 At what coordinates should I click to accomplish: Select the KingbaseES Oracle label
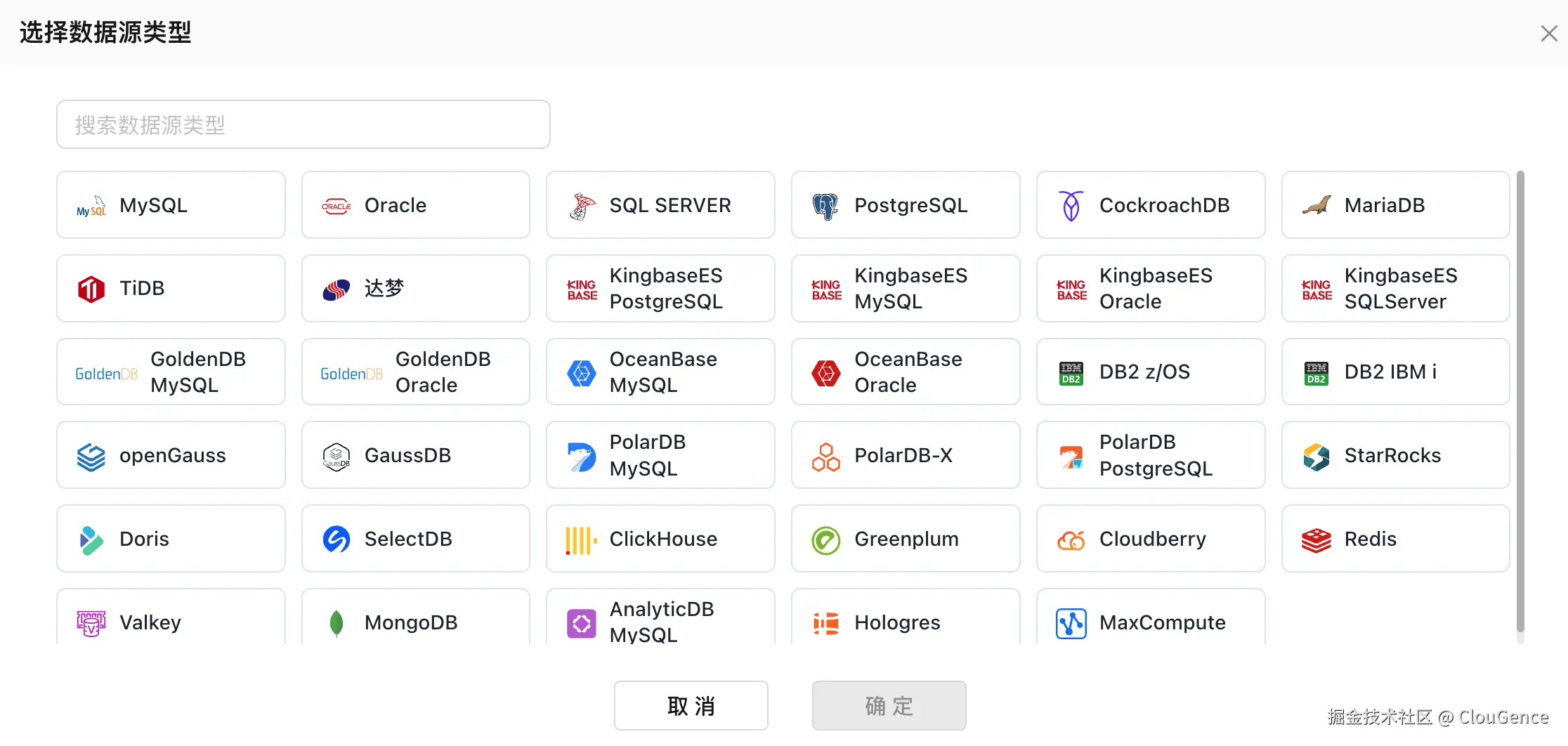pyautogui.click(x=1156, y=289)
